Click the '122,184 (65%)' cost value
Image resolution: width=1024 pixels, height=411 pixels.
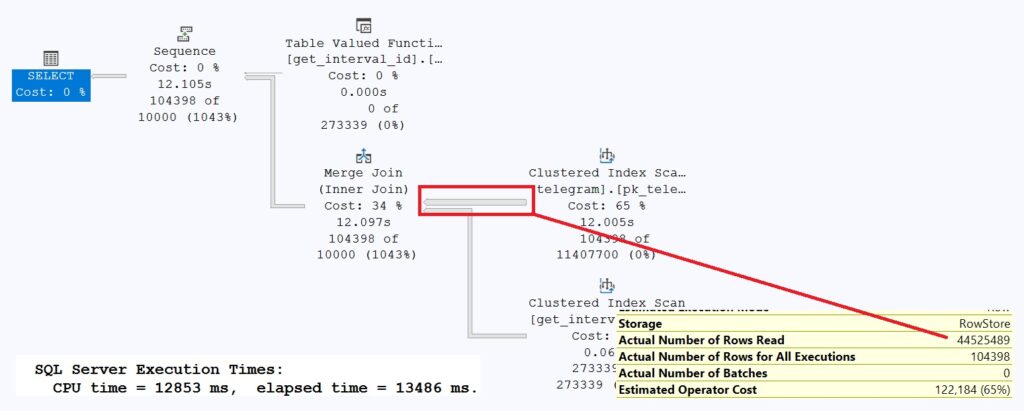click(x=973, y=390)
